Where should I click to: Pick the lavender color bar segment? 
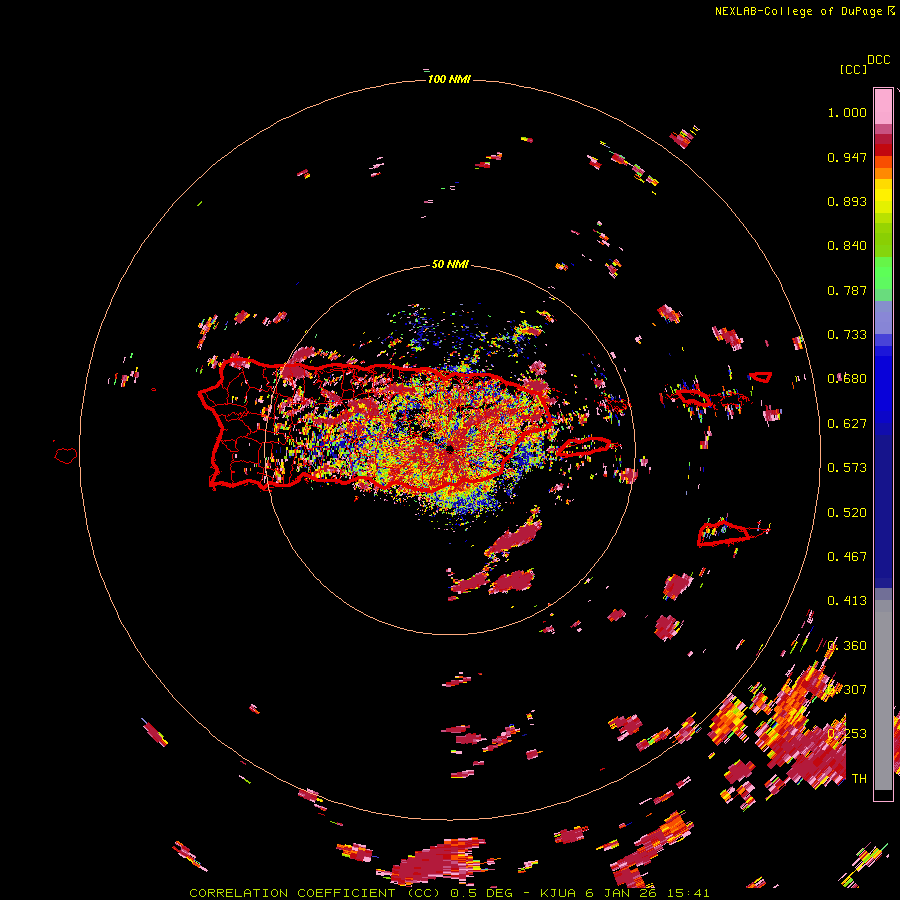[x=883, y=317]
